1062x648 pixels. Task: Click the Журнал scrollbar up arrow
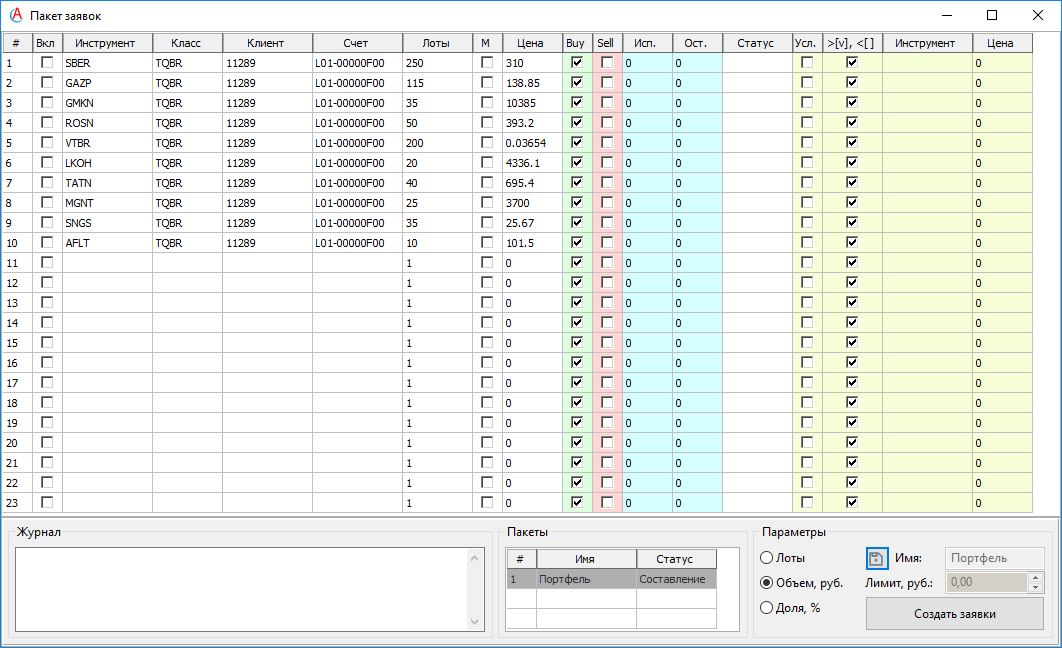pos(474,558)
